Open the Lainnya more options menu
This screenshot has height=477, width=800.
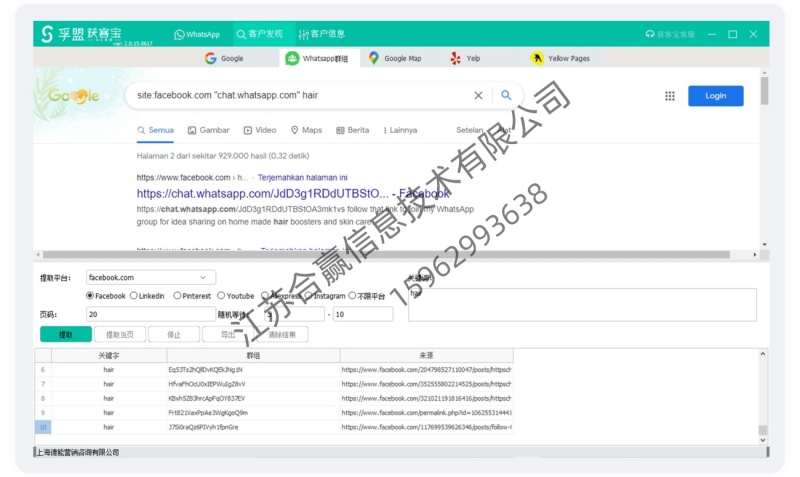(x=400, y=130)
